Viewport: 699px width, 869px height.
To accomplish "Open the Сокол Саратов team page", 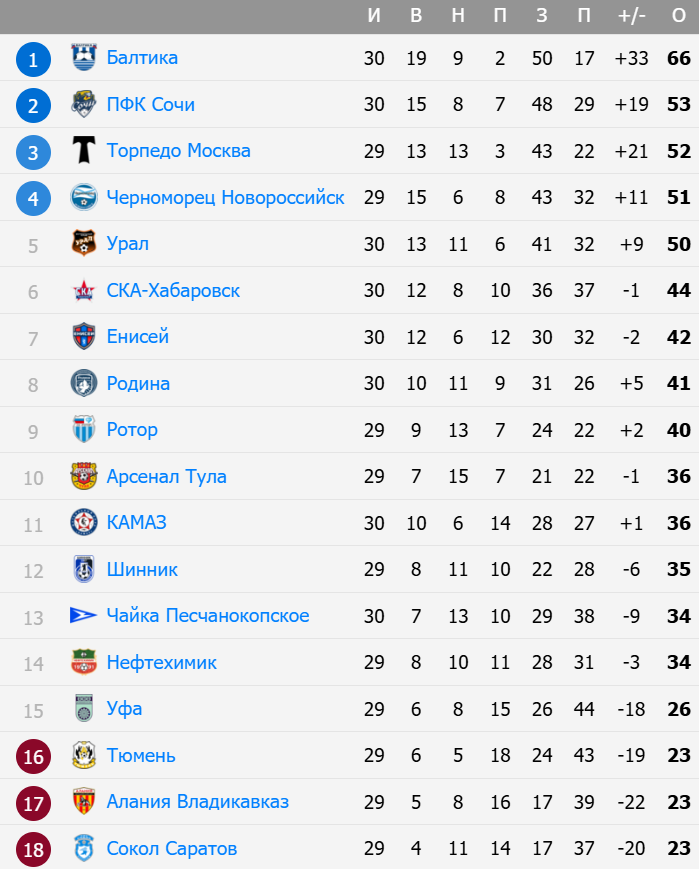I will (x=171, y=848).
